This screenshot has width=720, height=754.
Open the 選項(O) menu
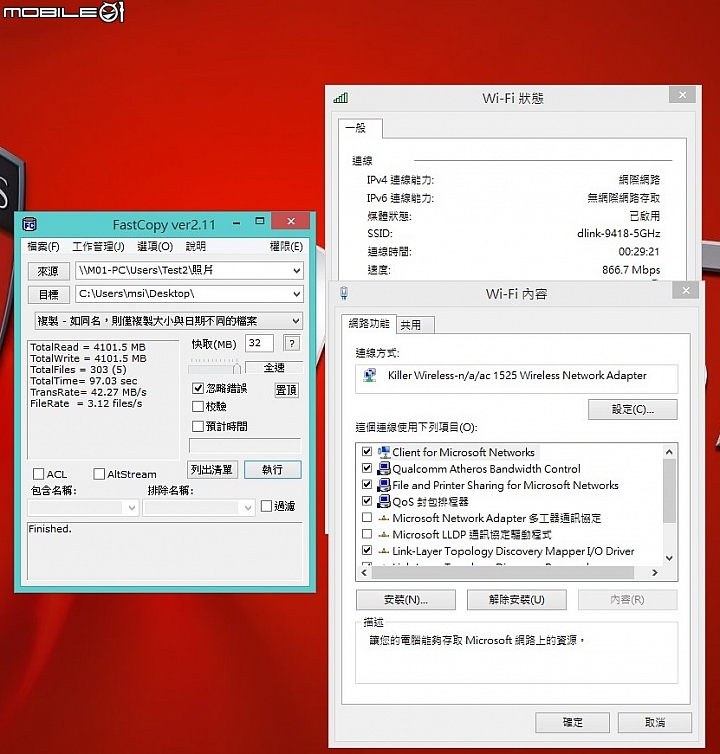click(155, 247)
